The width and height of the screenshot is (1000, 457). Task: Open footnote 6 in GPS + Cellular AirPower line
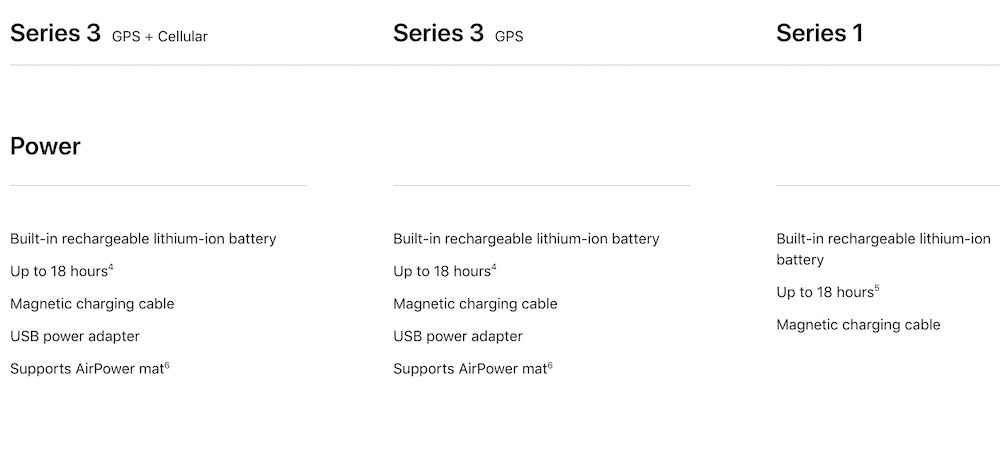pos(167,365)
